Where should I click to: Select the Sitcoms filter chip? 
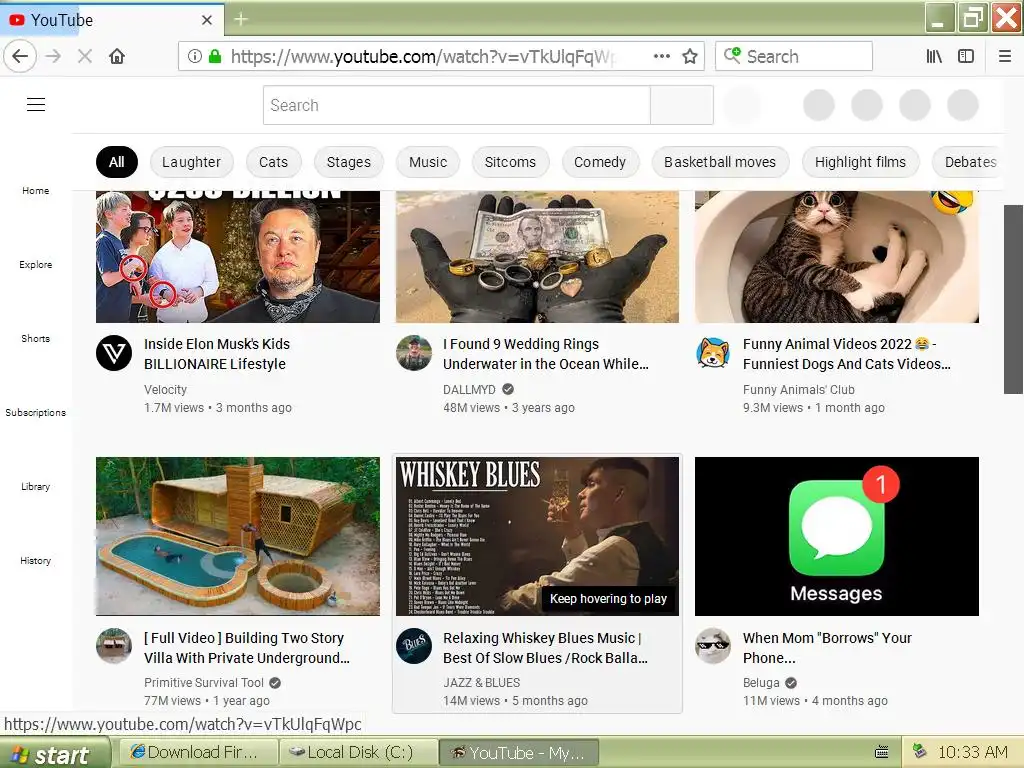510,162
